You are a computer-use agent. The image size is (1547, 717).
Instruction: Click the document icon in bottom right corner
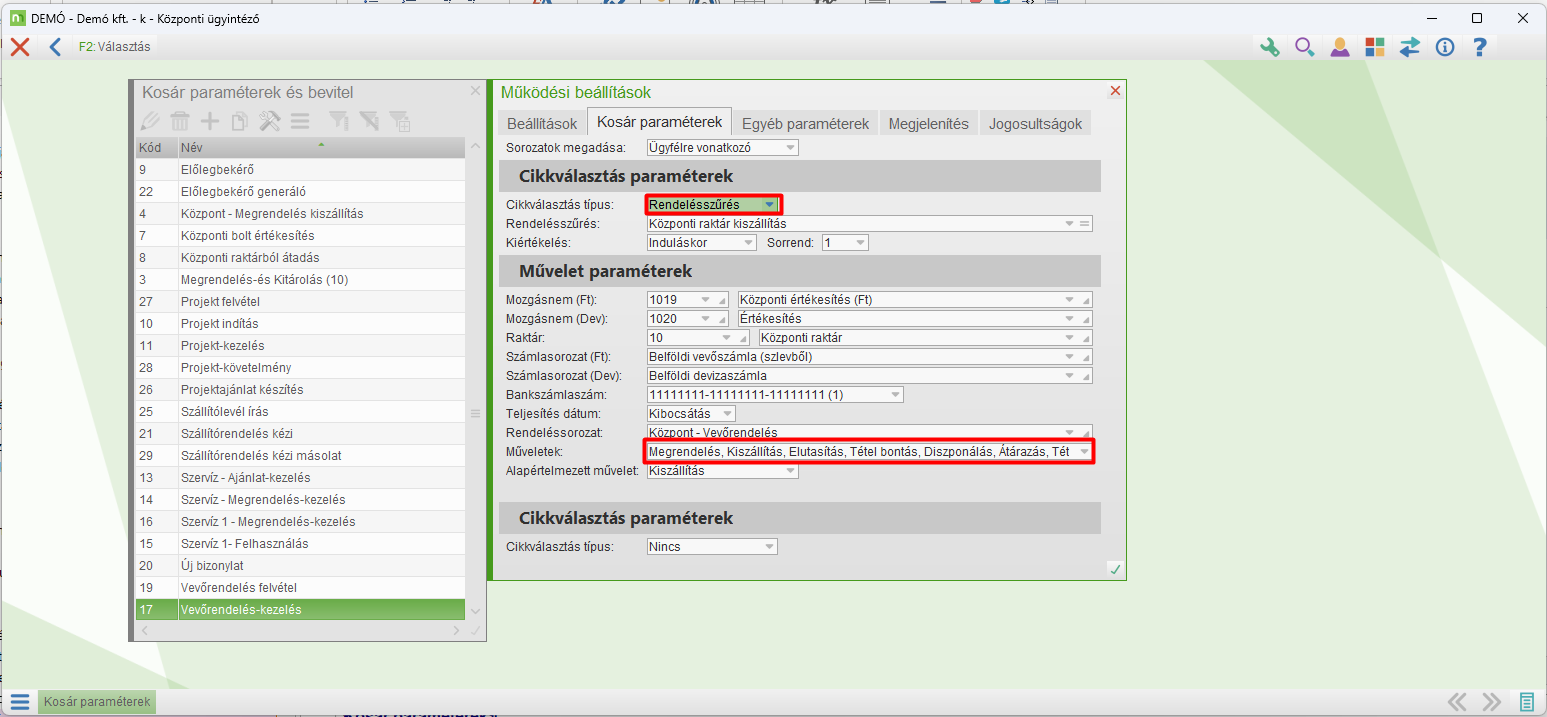(1527, 701)
